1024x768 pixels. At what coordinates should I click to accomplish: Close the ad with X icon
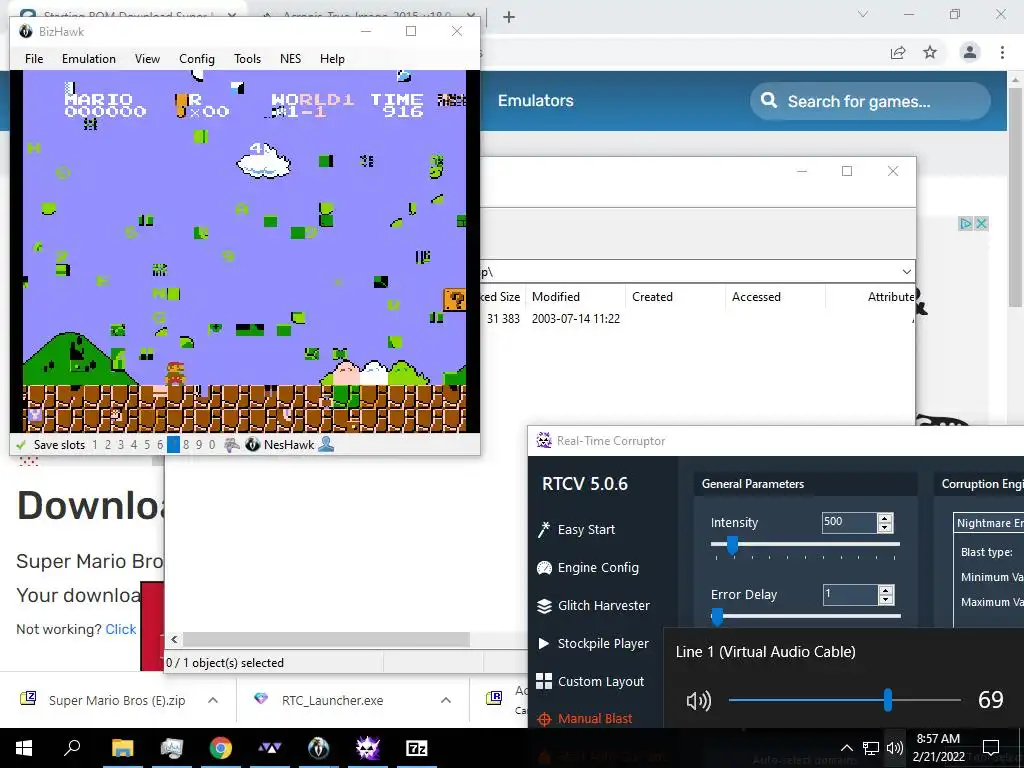point(981,224)
